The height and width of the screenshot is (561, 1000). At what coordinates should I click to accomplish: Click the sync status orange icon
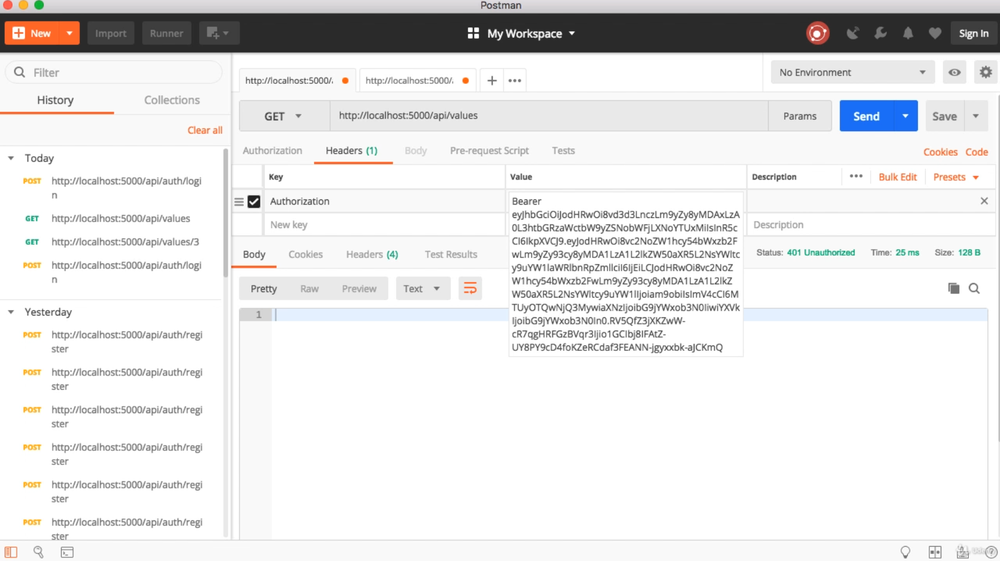(x=818, y=33)
